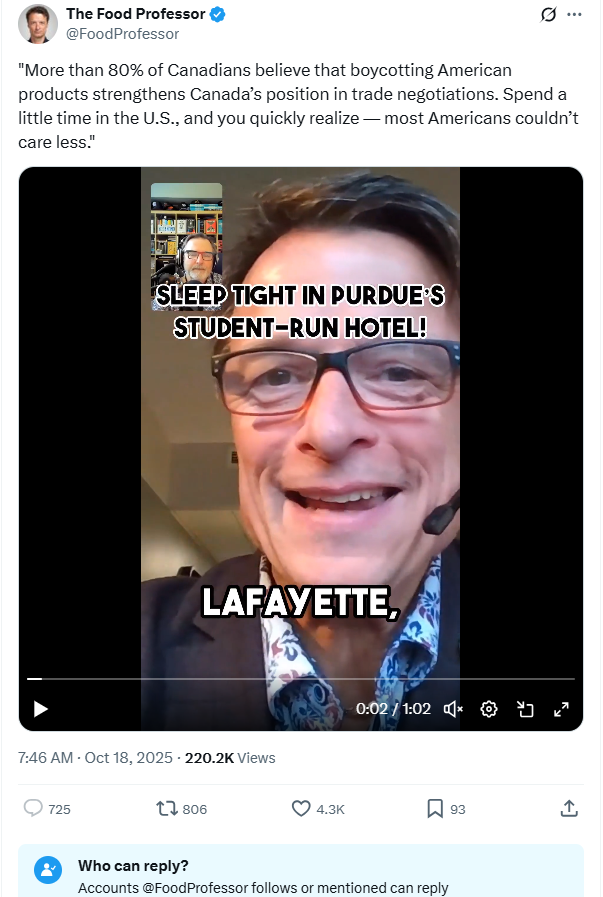603x897 pixels.
Task: Click the Grok icon at top right
Action: pyautogui.click(x=548, y=14)
